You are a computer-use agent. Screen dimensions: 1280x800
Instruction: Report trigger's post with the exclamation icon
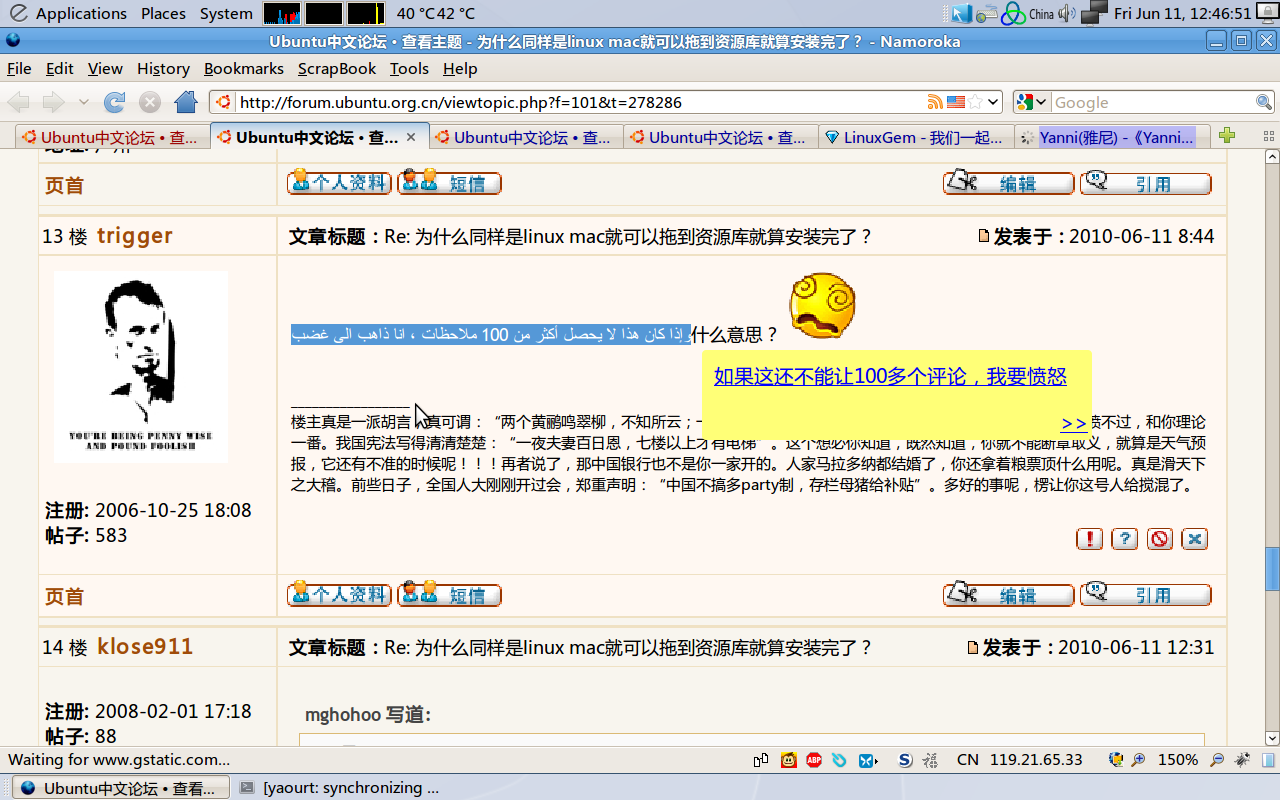[x=1089, y=539]
